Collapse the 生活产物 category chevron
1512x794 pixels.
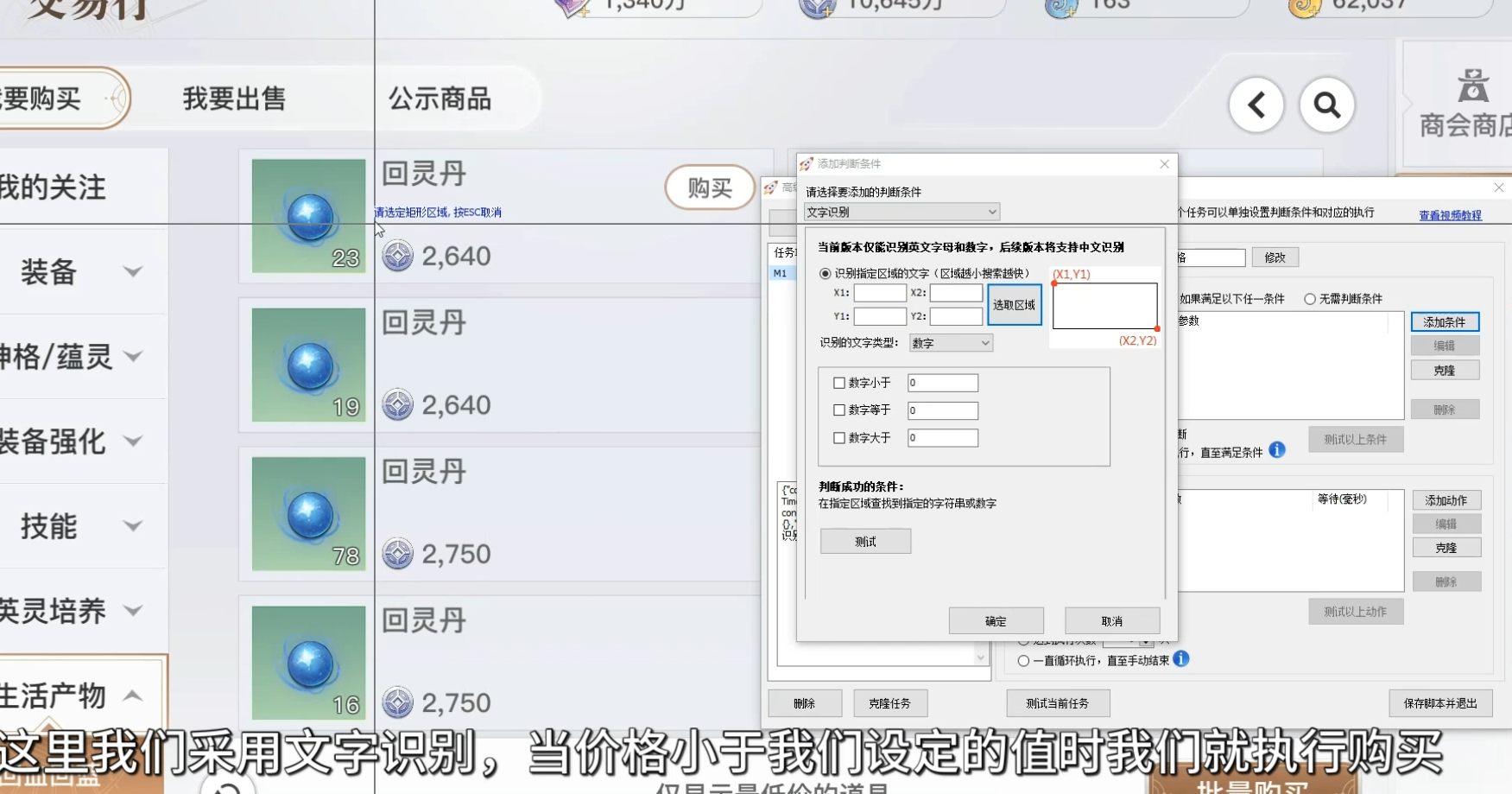(132, 696)
